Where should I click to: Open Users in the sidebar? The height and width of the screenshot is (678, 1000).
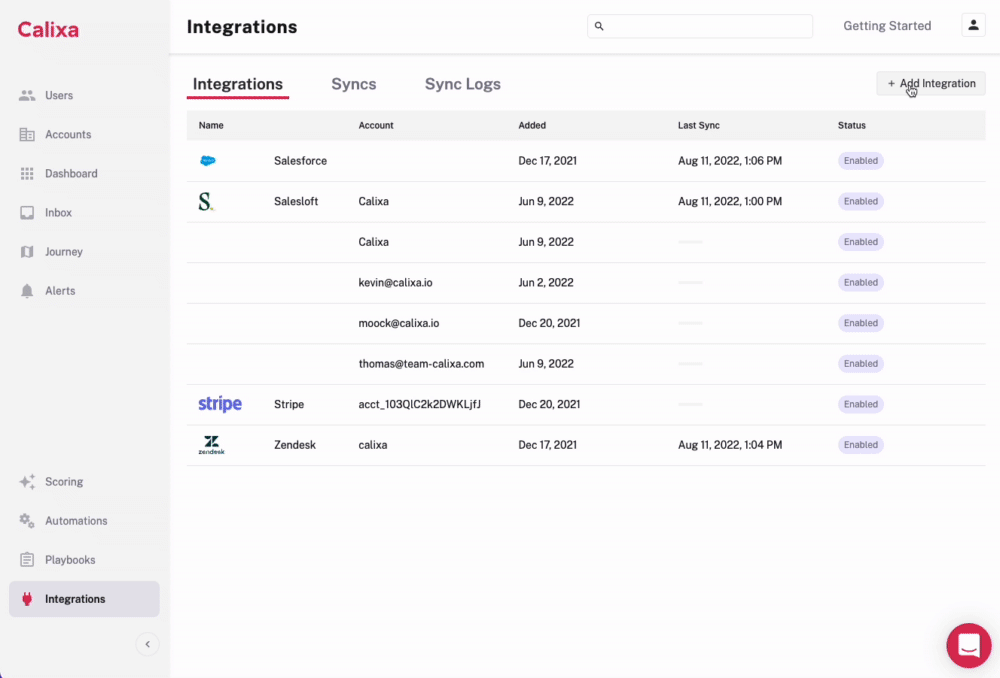click(x=84, y=96)
